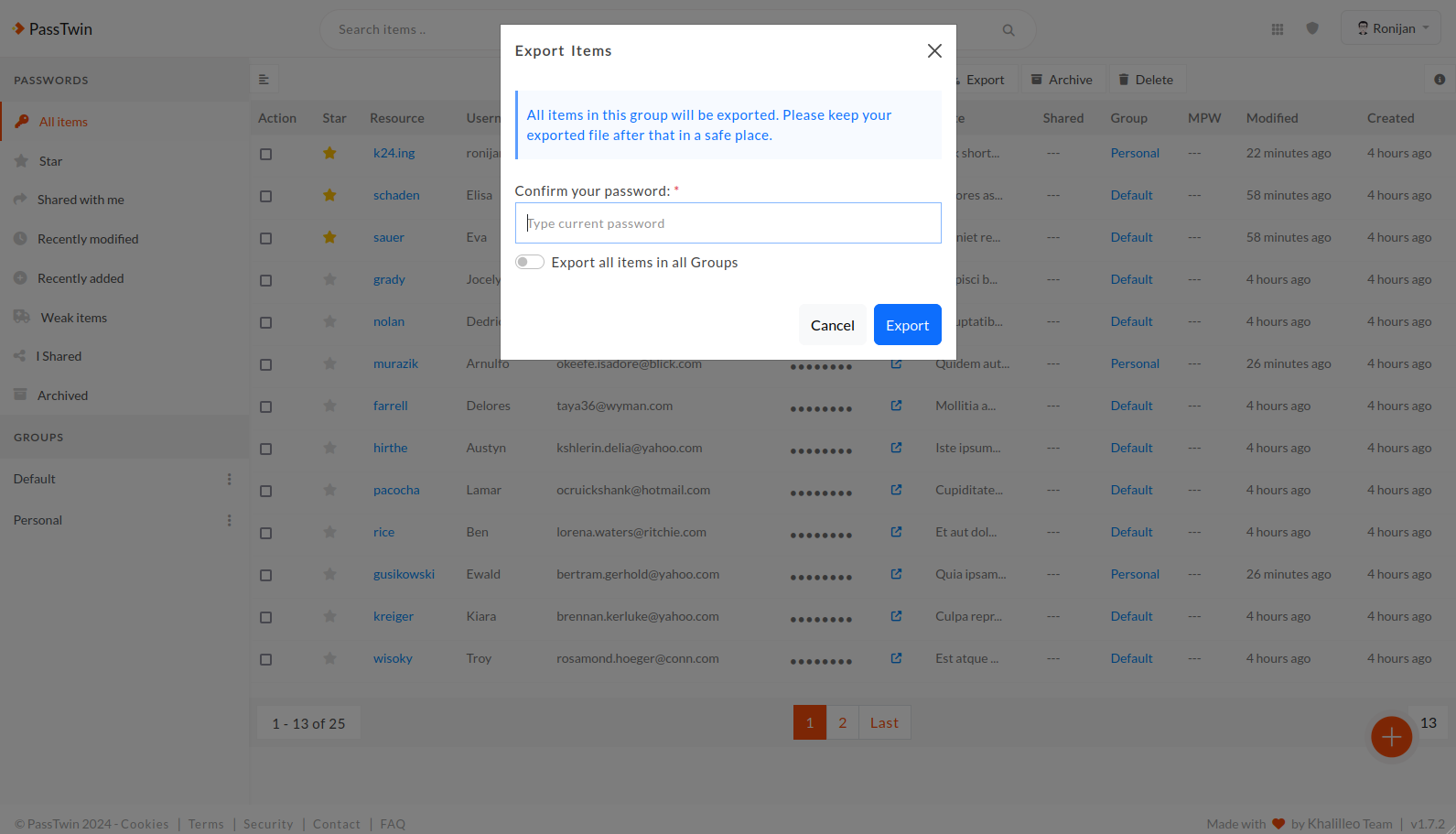The image size is (1456, 834).
Task: Unstar the k24.ing item
Action: tap(329, 153)
